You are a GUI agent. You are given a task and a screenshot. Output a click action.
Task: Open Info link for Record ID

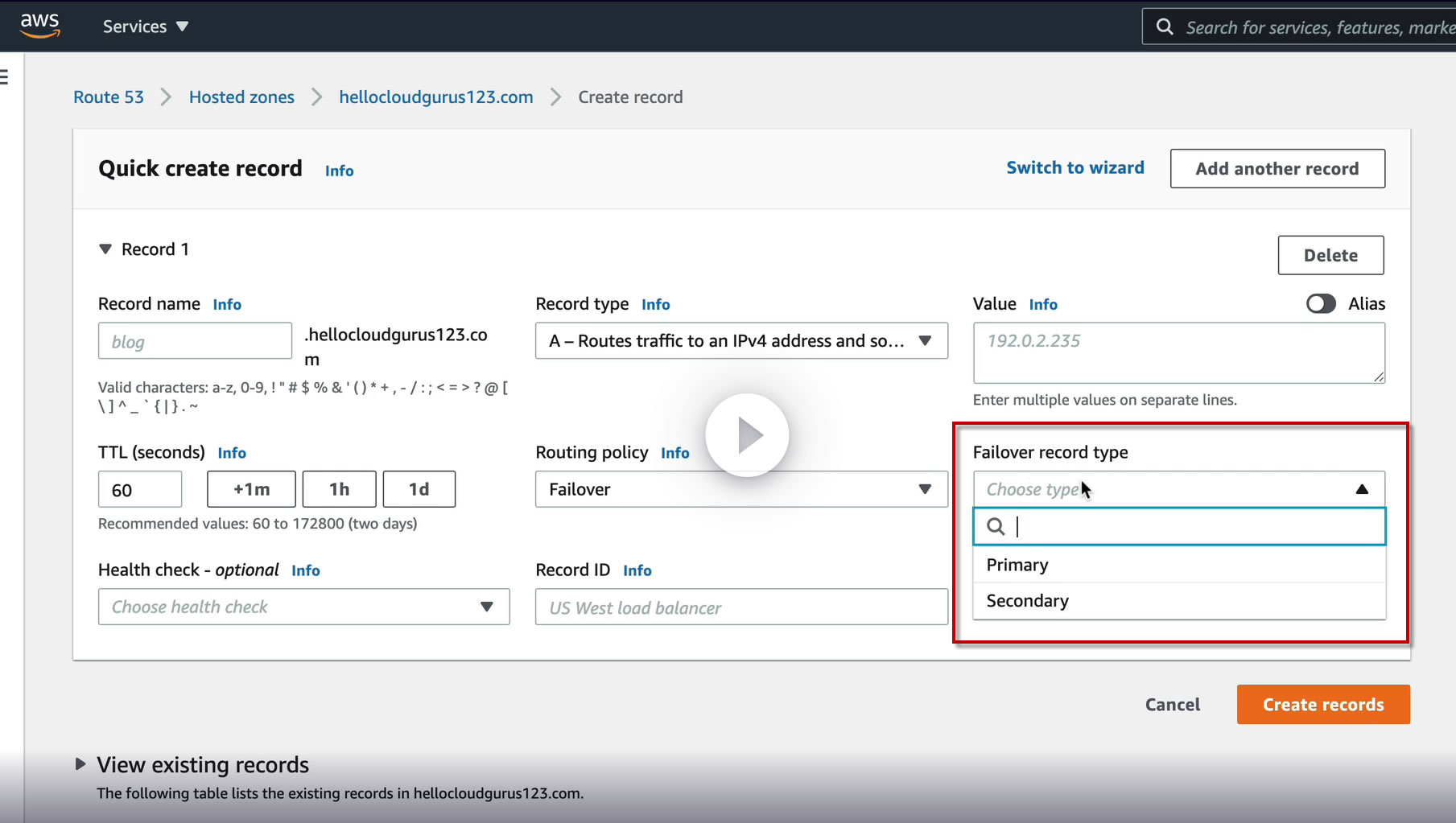637,570
